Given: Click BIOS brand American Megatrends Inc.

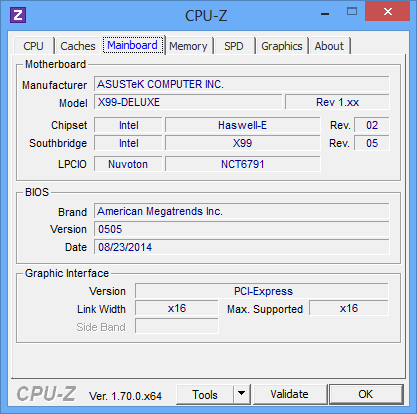Looking at the screenshot, I should pos(242,211).
